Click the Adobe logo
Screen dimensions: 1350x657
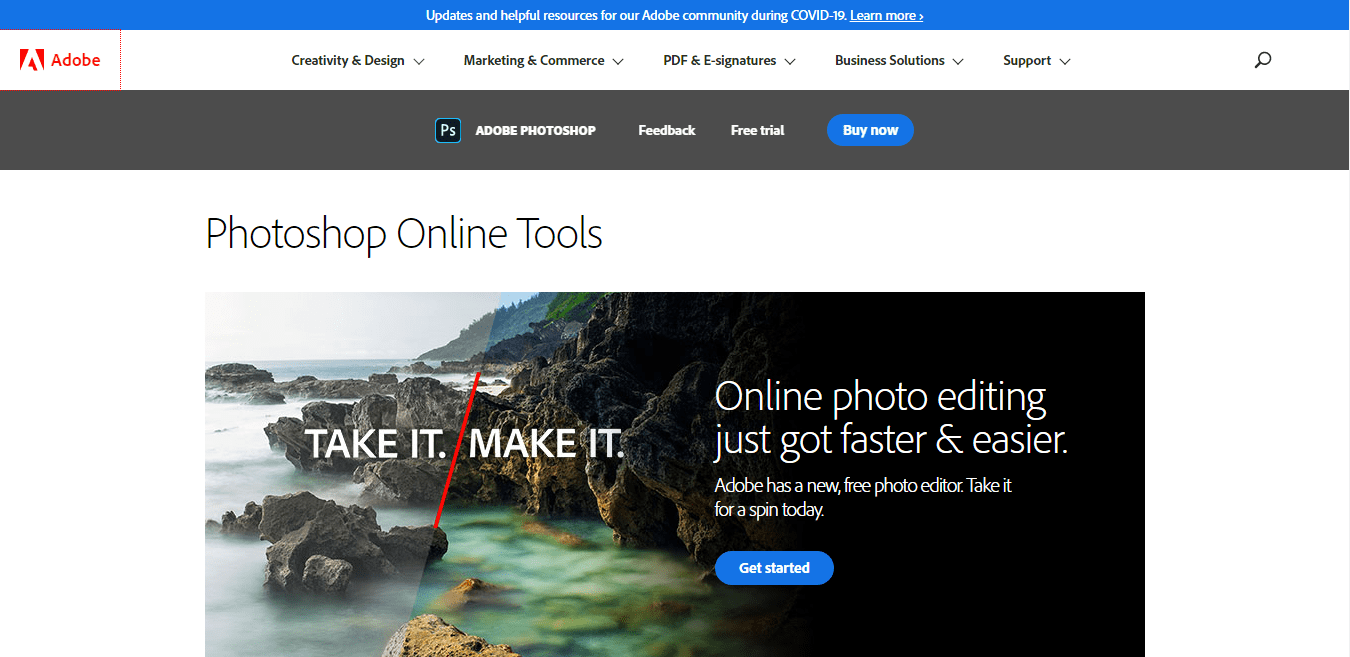click(x=60, y=60)
